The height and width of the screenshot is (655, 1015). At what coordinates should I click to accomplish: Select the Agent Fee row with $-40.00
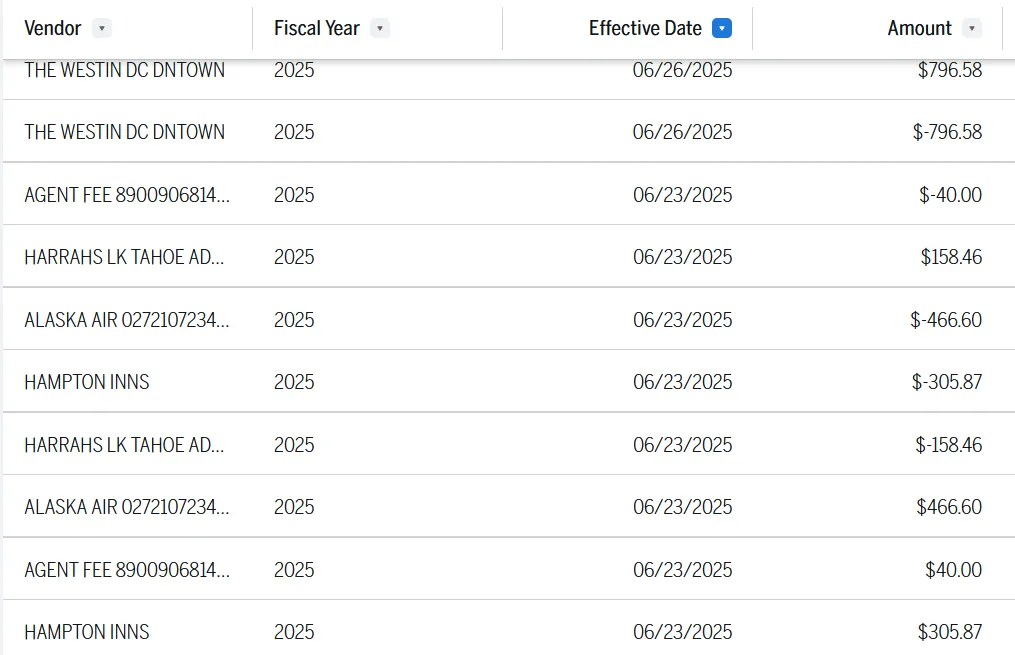509,194
